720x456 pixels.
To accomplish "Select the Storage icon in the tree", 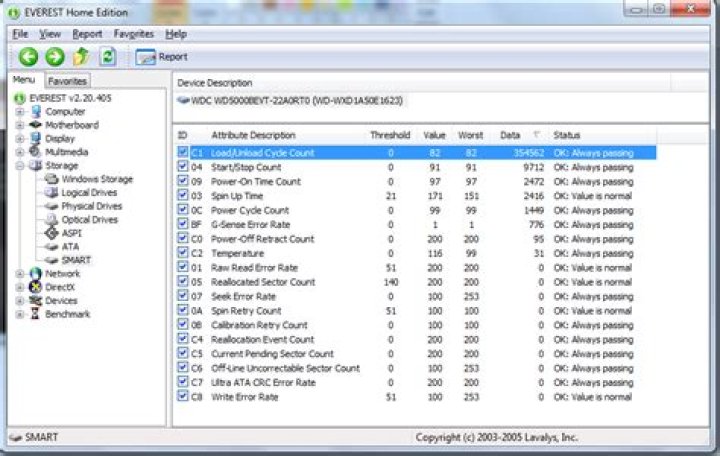I will (x=36, y=165).
